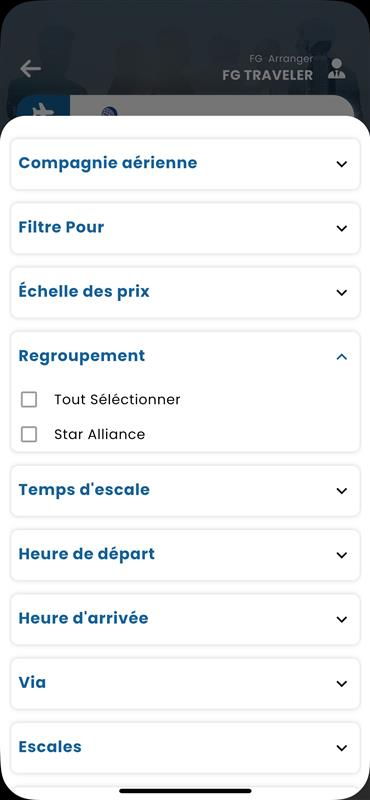The image size is (370, 800).
Task: Tap the Tout Séléctionner label
Action: coord(117,399)
